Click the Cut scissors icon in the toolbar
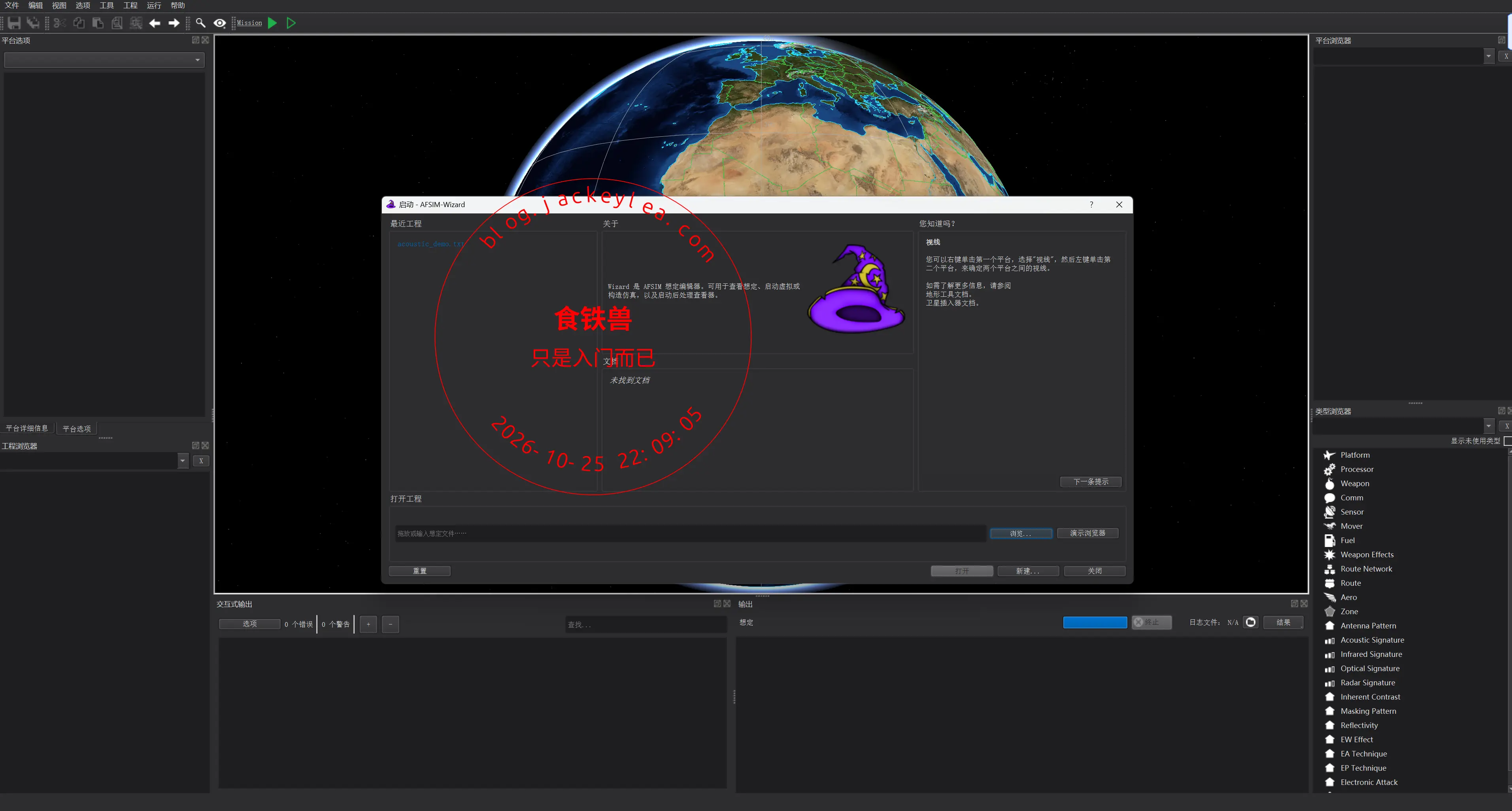The height and width of the screenshot is (811, 1512). click(59, 23)
